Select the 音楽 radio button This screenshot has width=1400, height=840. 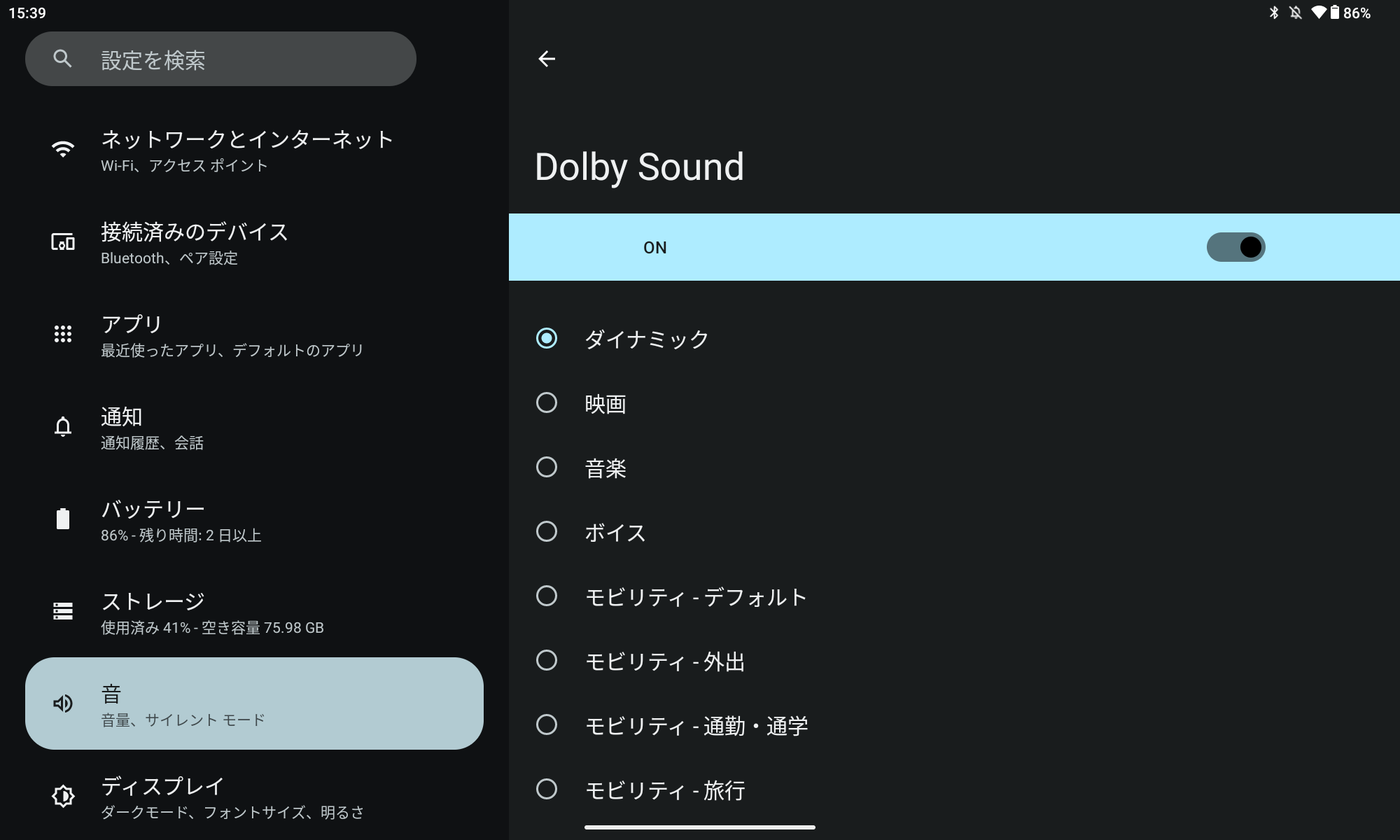(547, 467)
